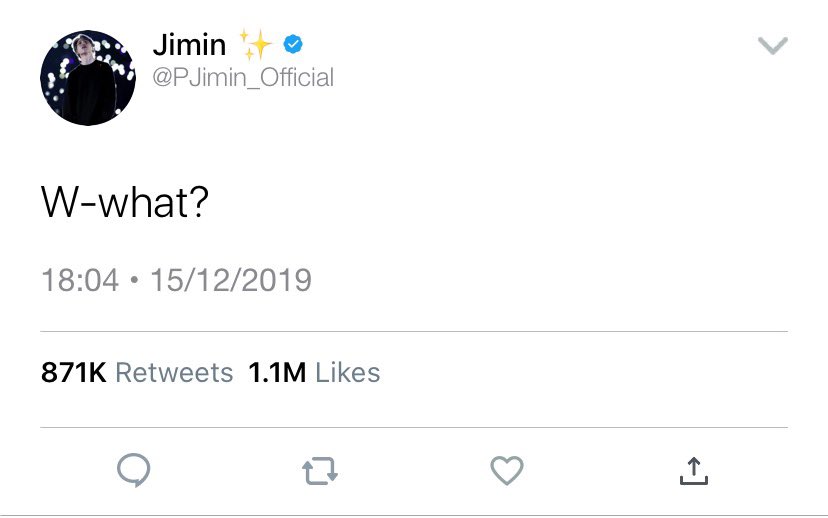View the Likes list label
This screenshot has height=518, width=828.
pos(347,373)
